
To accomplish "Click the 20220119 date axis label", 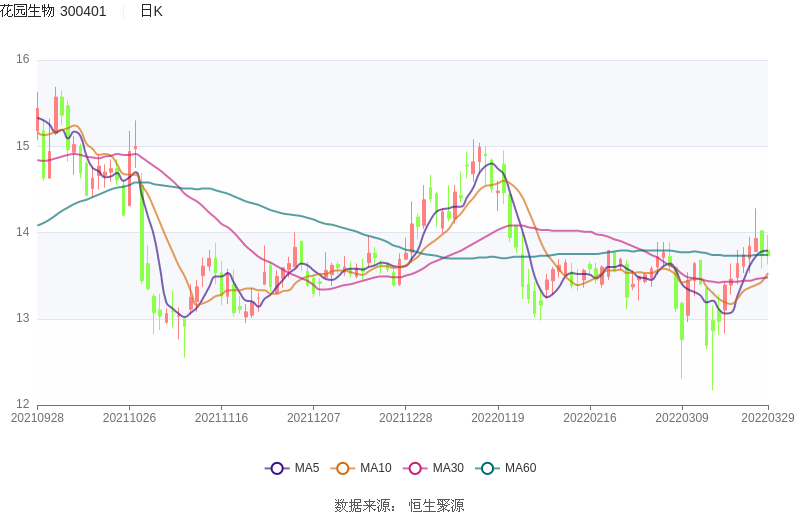I will [497, 418].
